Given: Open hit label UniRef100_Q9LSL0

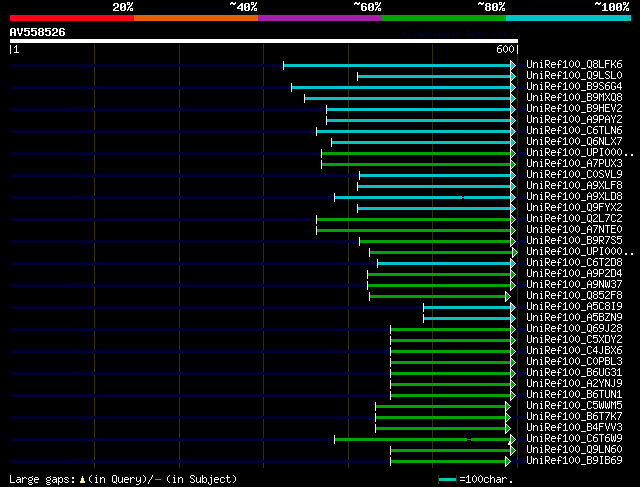Looking at the screenshot, I should (574, 76).
